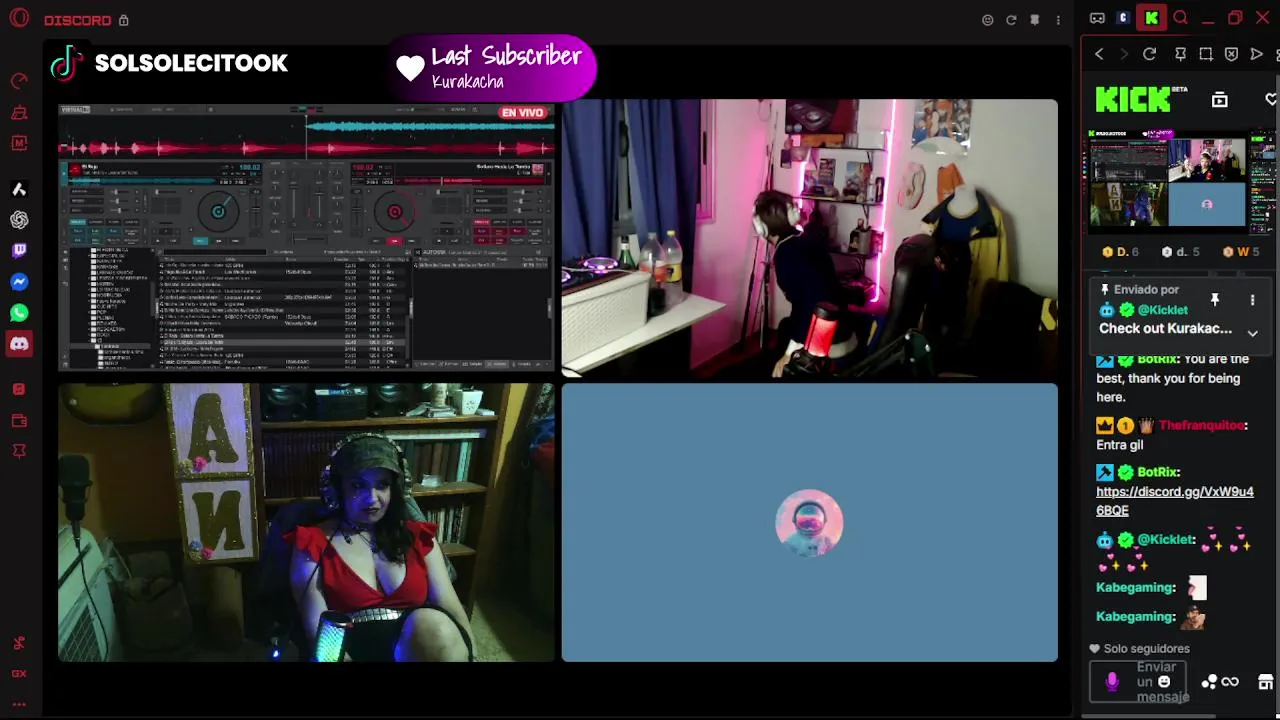
Task: Click the EN VIVO live badge
Action: click(x=522, y=113)
